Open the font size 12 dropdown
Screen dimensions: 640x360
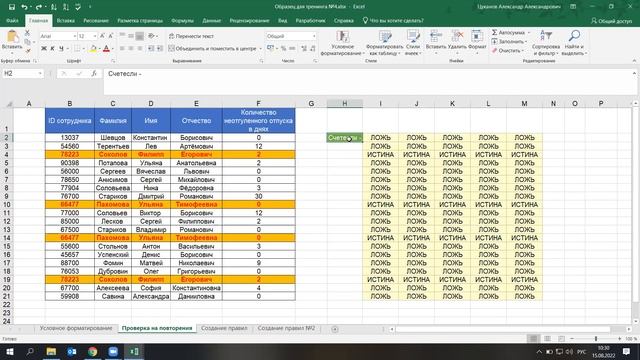pyautogui.click(x=95, y=36)
